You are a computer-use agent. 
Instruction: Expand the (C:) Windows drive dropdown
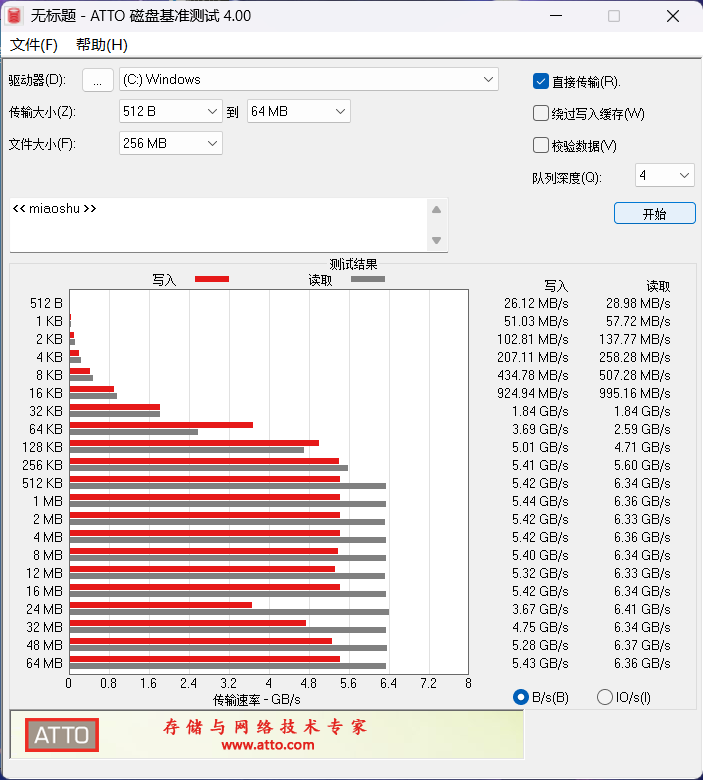pyautogui.click(x=308, y=80)
